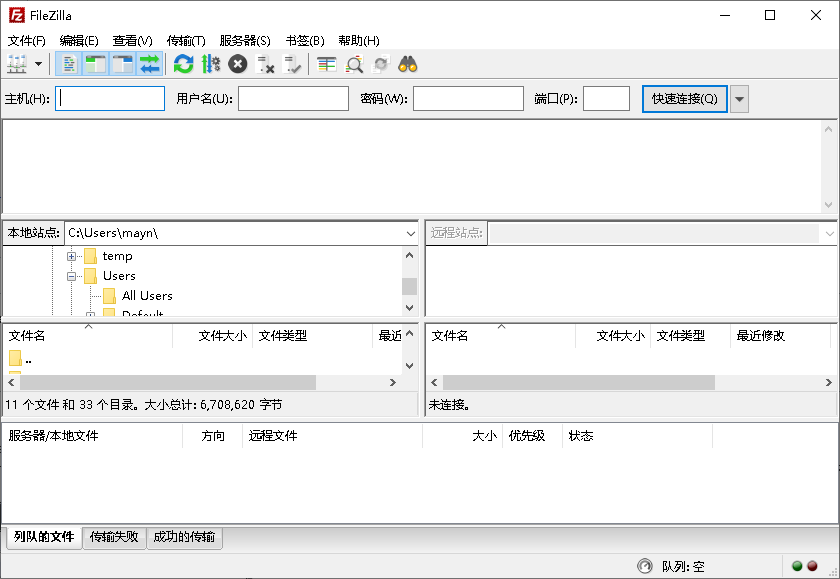Image resolution: width=840 pixels, height=579 pixels.
Task: Open remote site path dropdown
Action: (829, 234)
